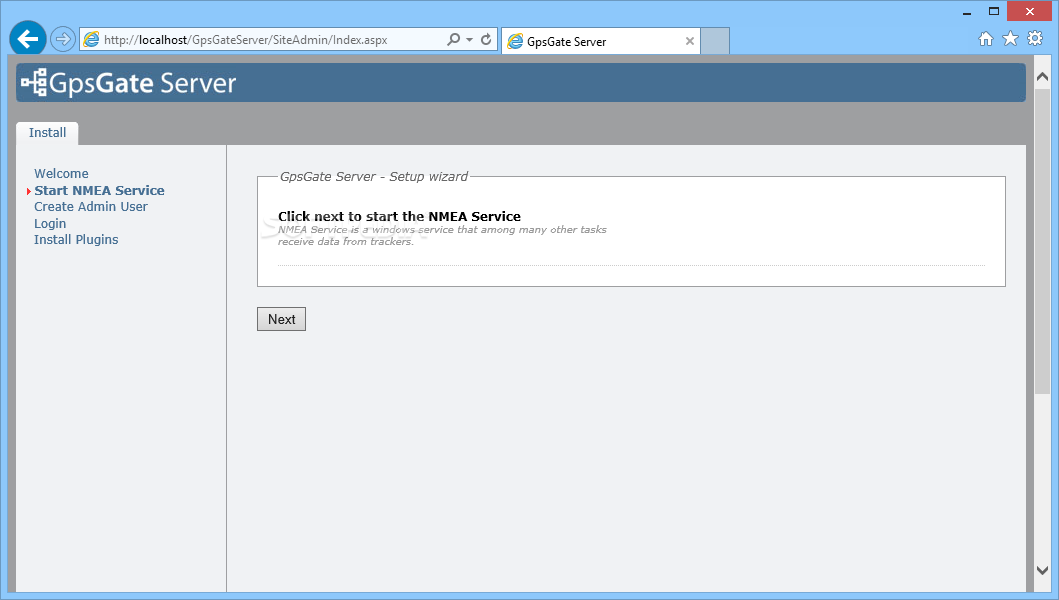Open the Login step in sidebar

coord(50,224)
